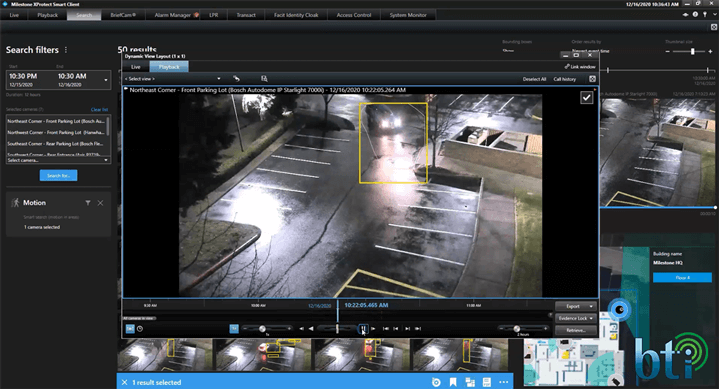Adjust the timeline span slider
Screen dimensions: 719x389
517,328
